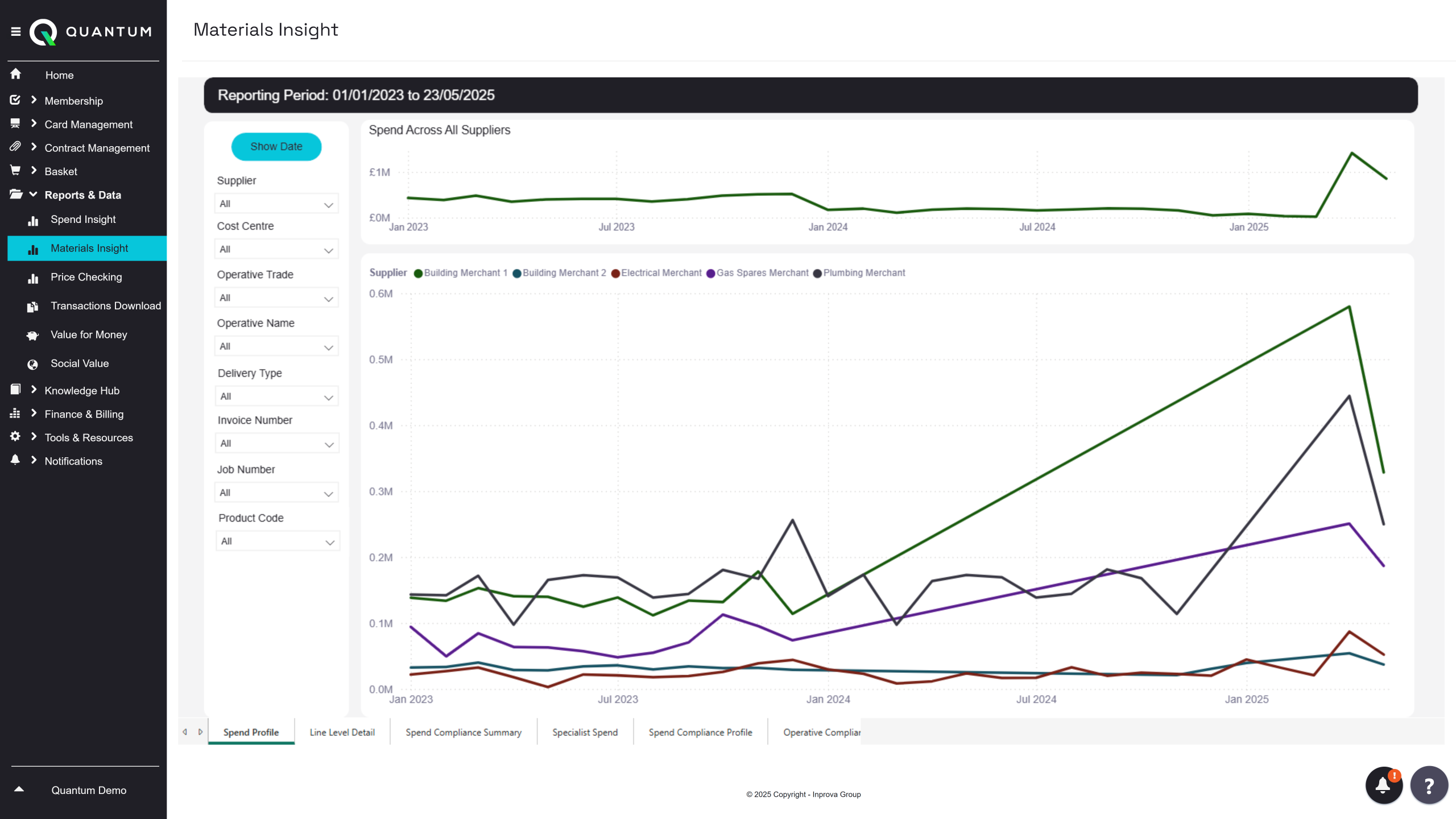
Task: Click the Basket cart icon
Action: tap(15, 171)
